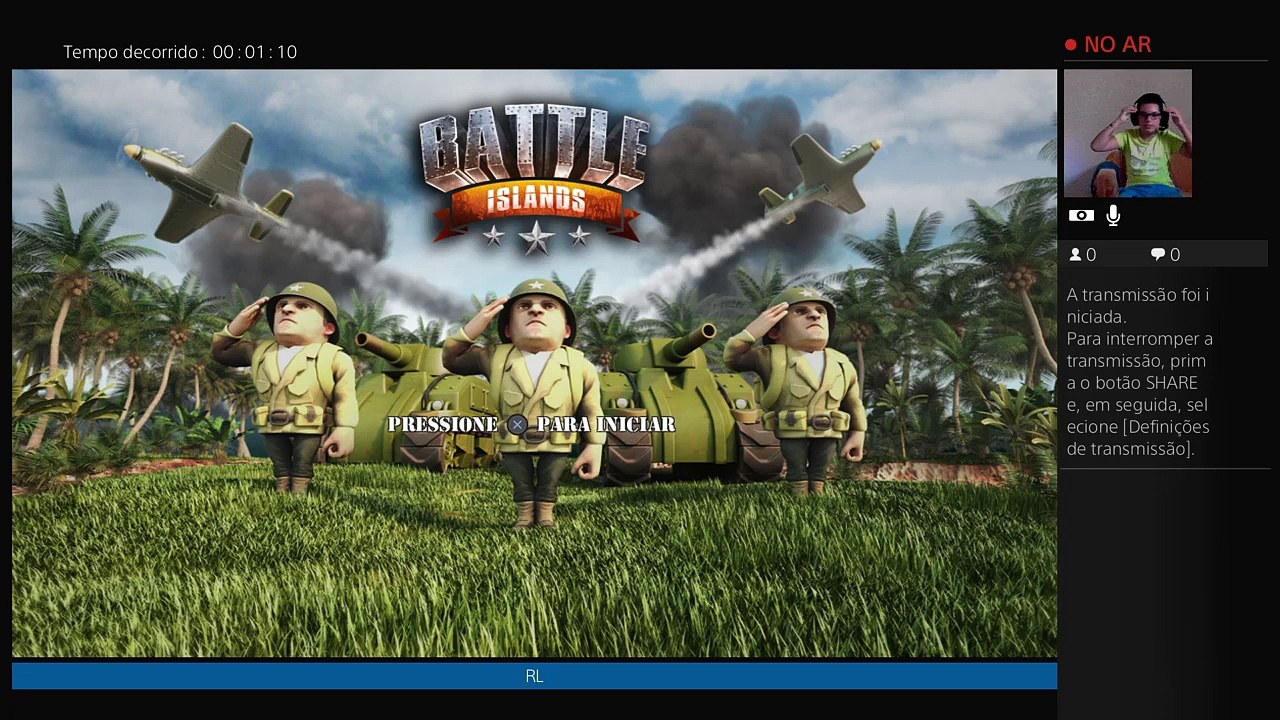Click the streamer webcam thumbnail
Image resolution: width=1280 pixels, height=720 pixels.
click(1128, 133)
